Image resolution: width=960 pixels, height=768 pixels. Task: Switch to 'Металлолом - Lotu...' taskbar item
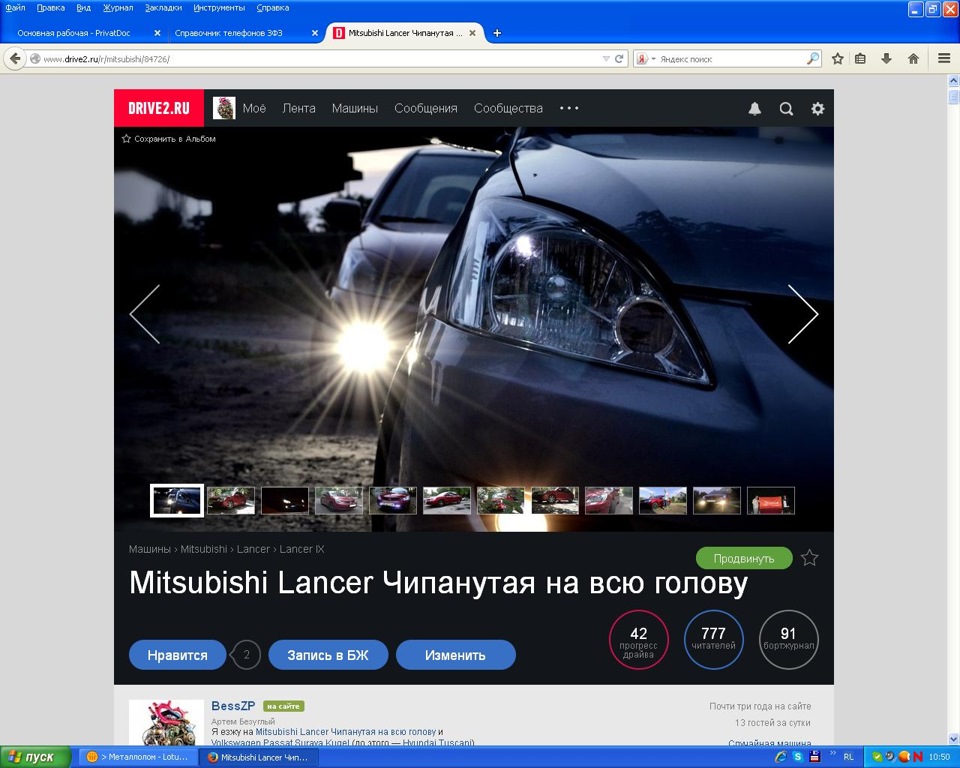140,758
